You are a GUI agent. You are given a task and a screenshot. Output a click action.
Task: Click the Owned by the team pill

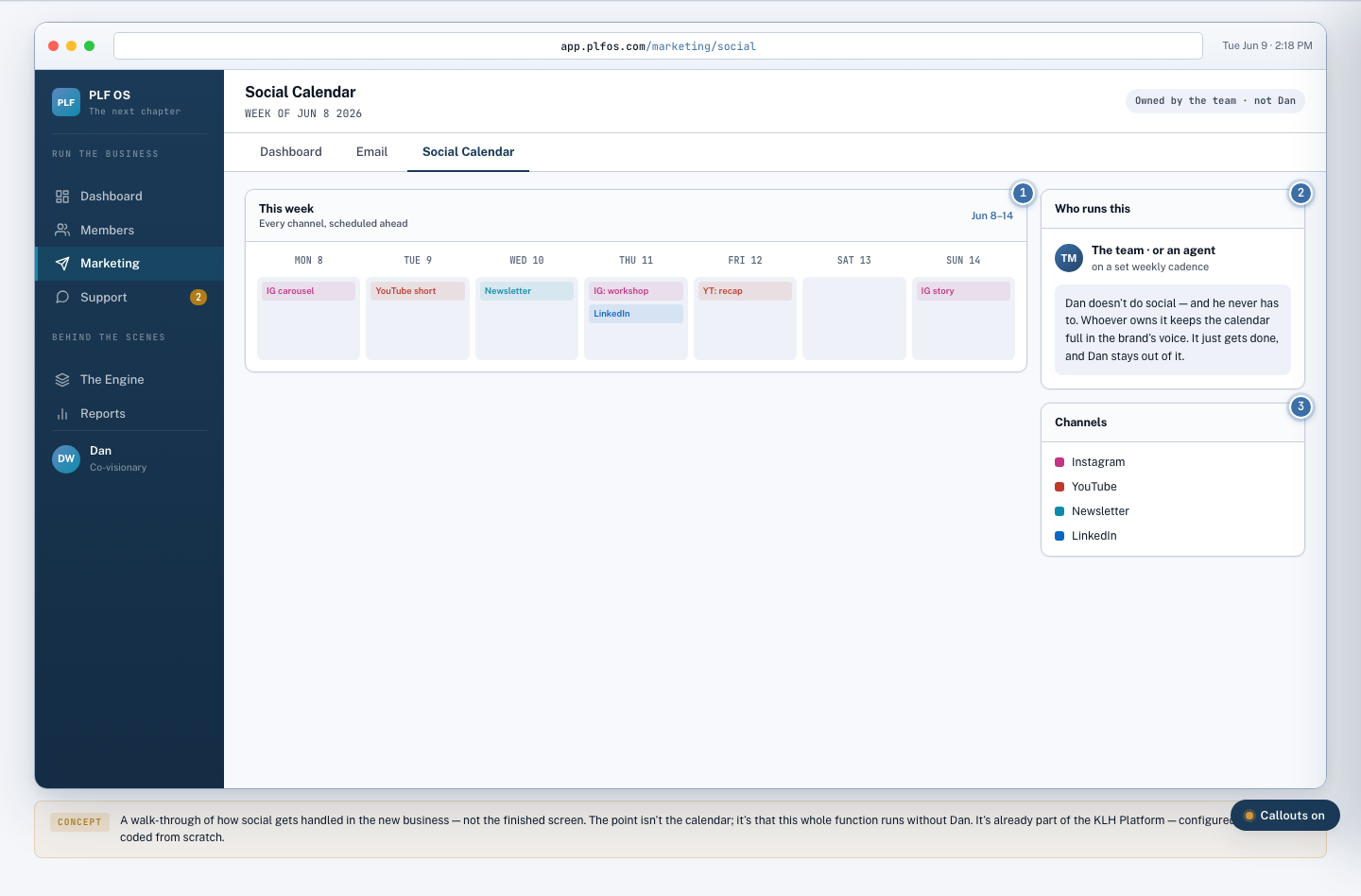click(x=1215, y=101)
